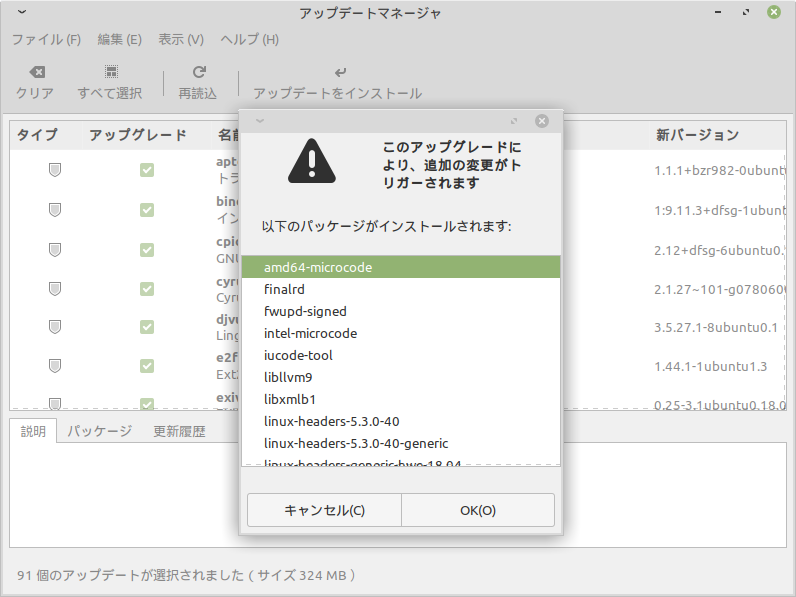Open the Update Manager window menu chevron

(22, 12)
